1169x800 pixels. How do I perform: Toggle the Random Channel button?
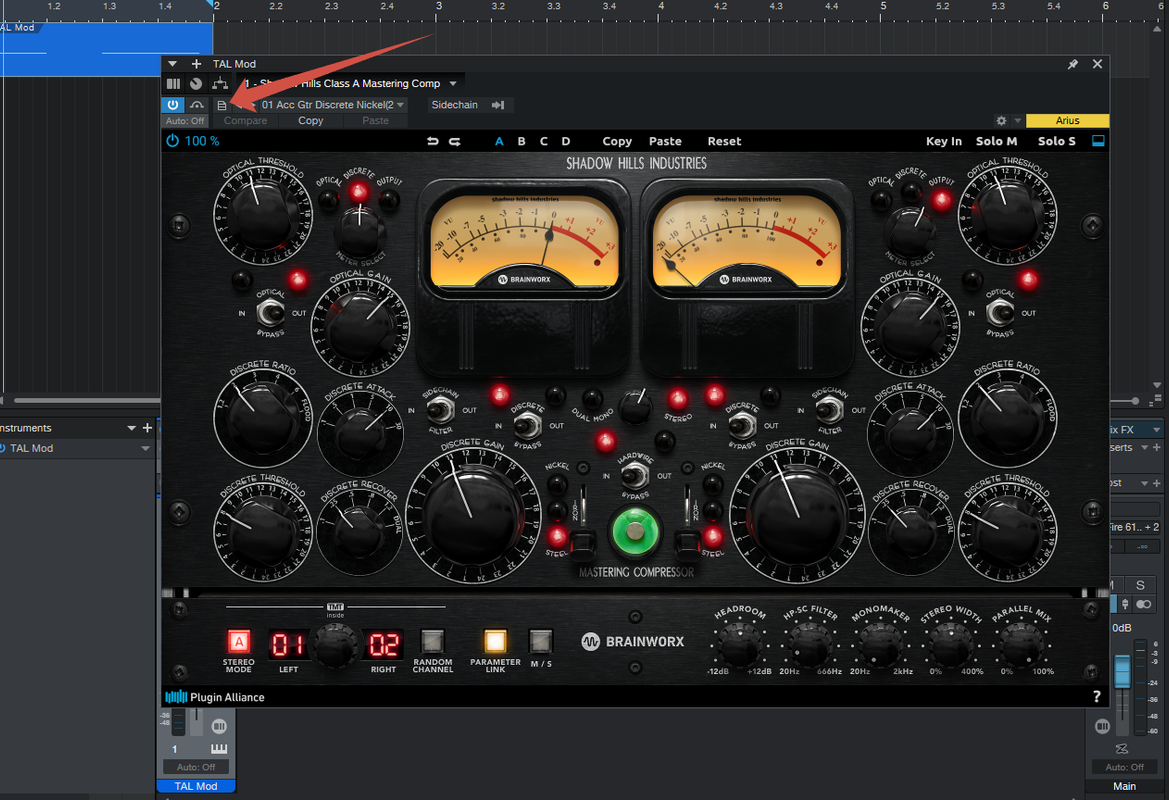[x=432, y=641]
